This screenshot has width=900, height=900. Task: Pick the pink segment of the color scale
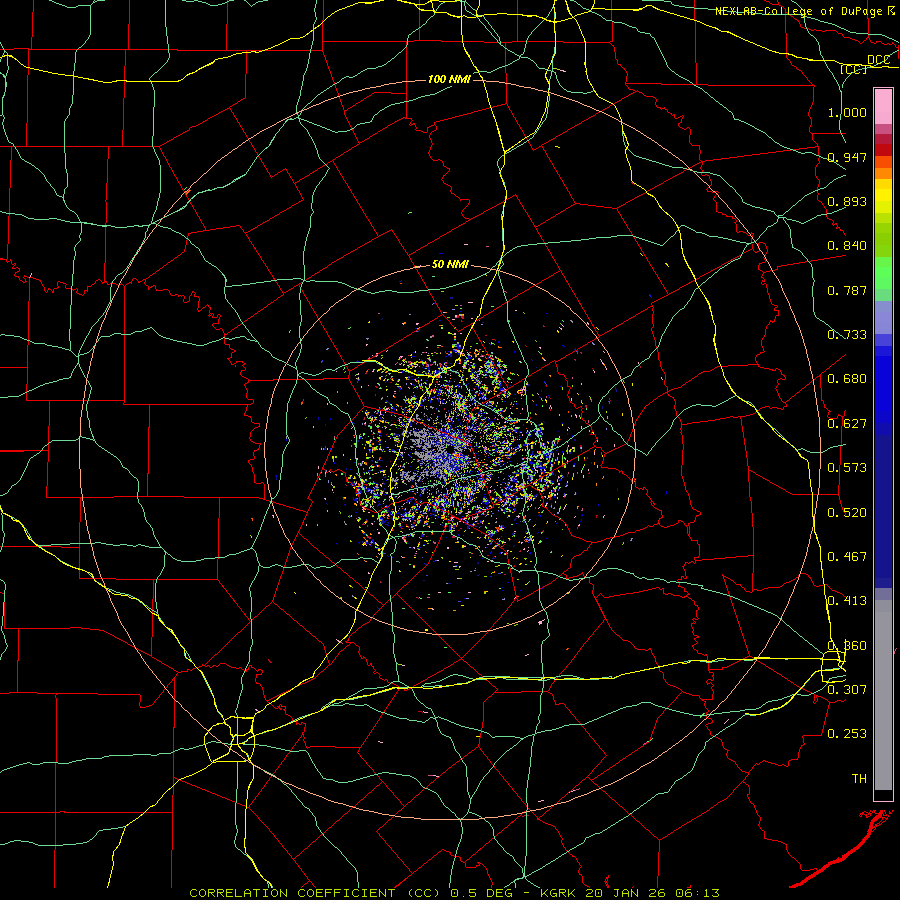[x=883, y=107]
